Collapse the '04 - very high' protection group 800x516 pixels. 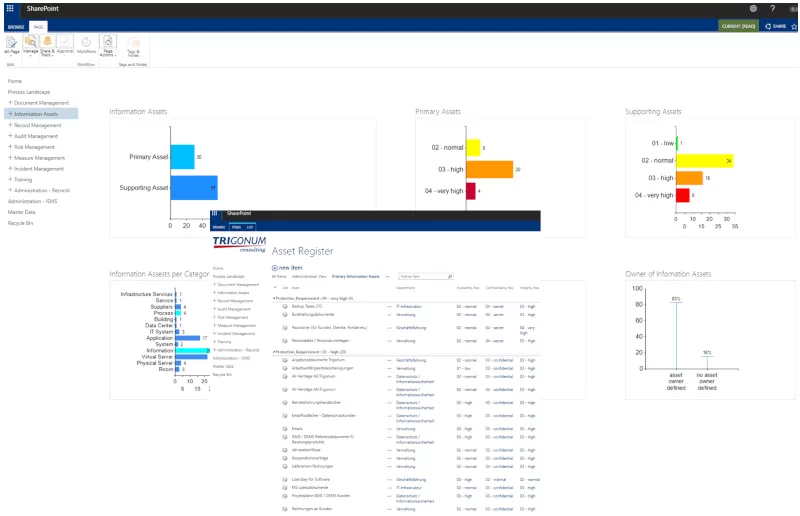click(x=274, y=298)
